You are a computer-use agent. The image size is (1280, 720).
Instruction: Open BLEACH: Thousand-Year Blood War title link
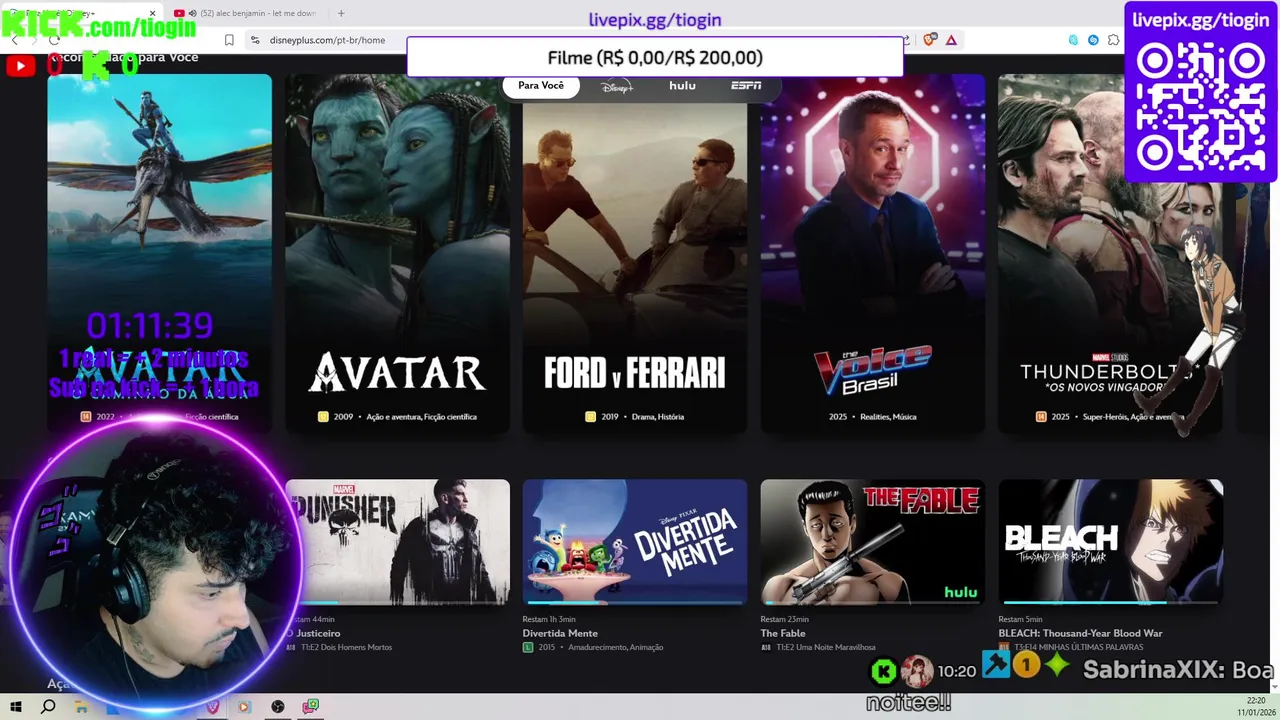click(1080, 633)
